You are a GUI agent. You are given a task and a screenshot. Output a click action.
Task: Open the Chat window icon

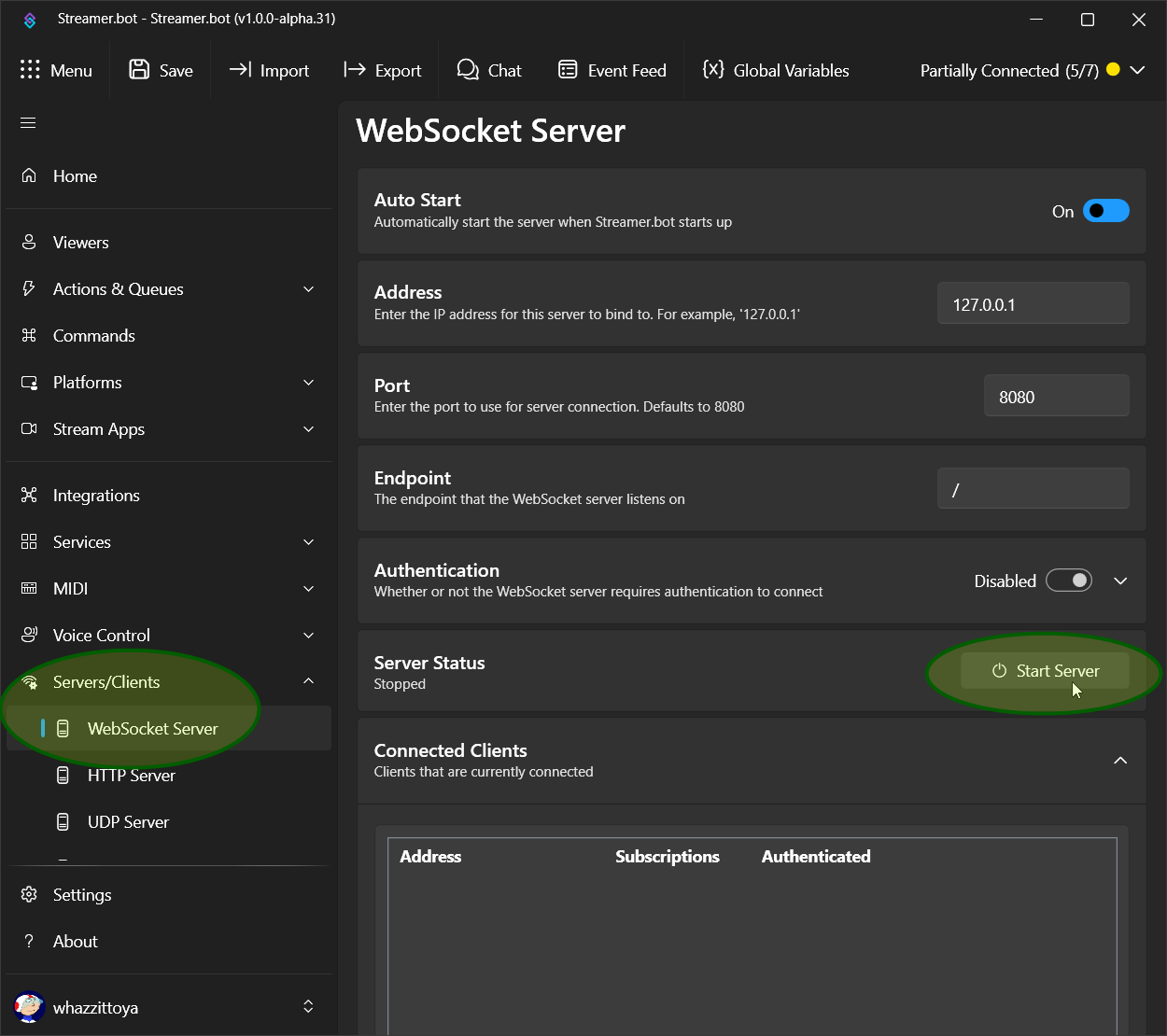(x=468, y=70)
